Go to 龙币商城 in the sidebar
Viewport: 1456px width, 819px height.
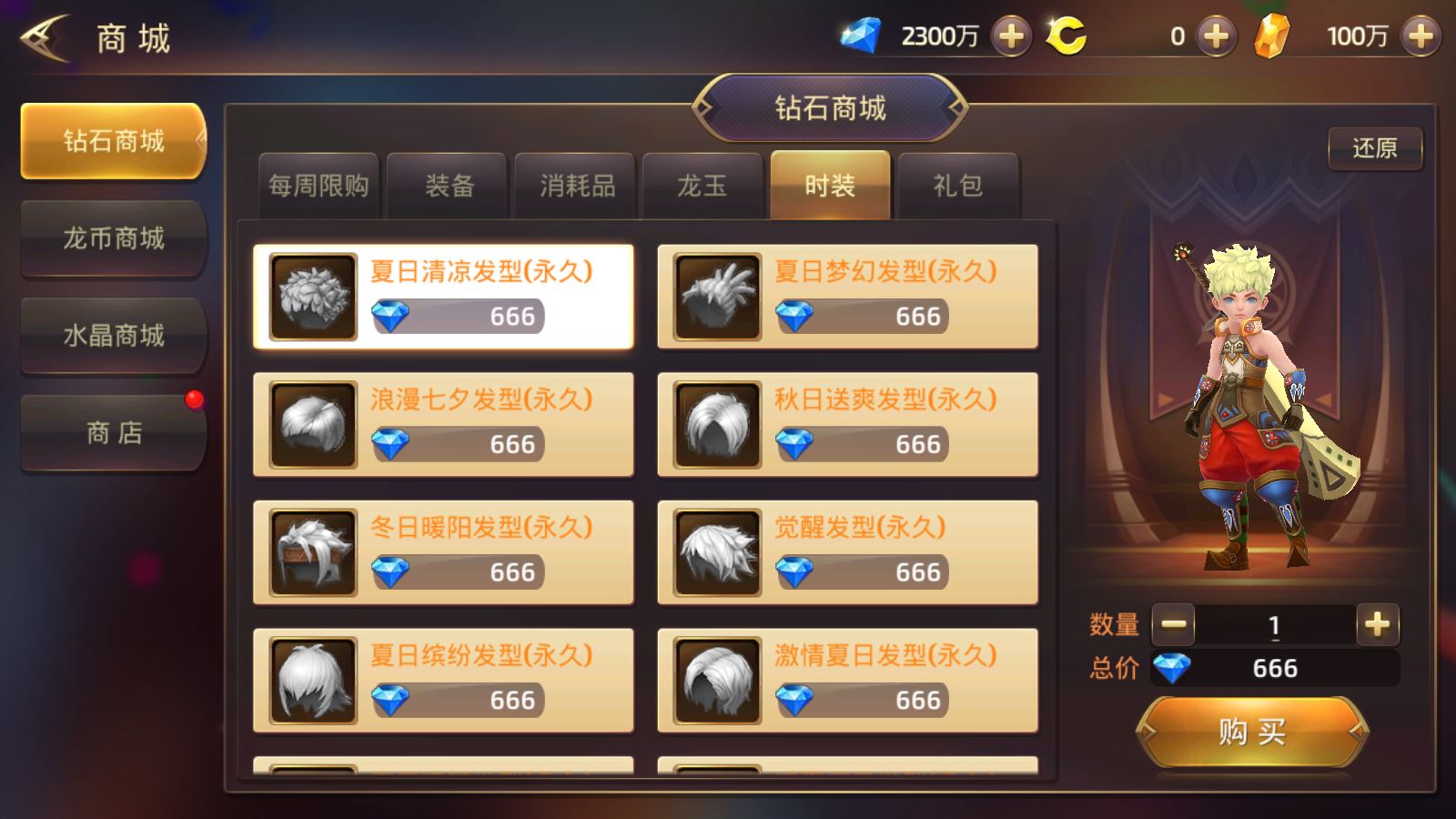pos(114,238)
